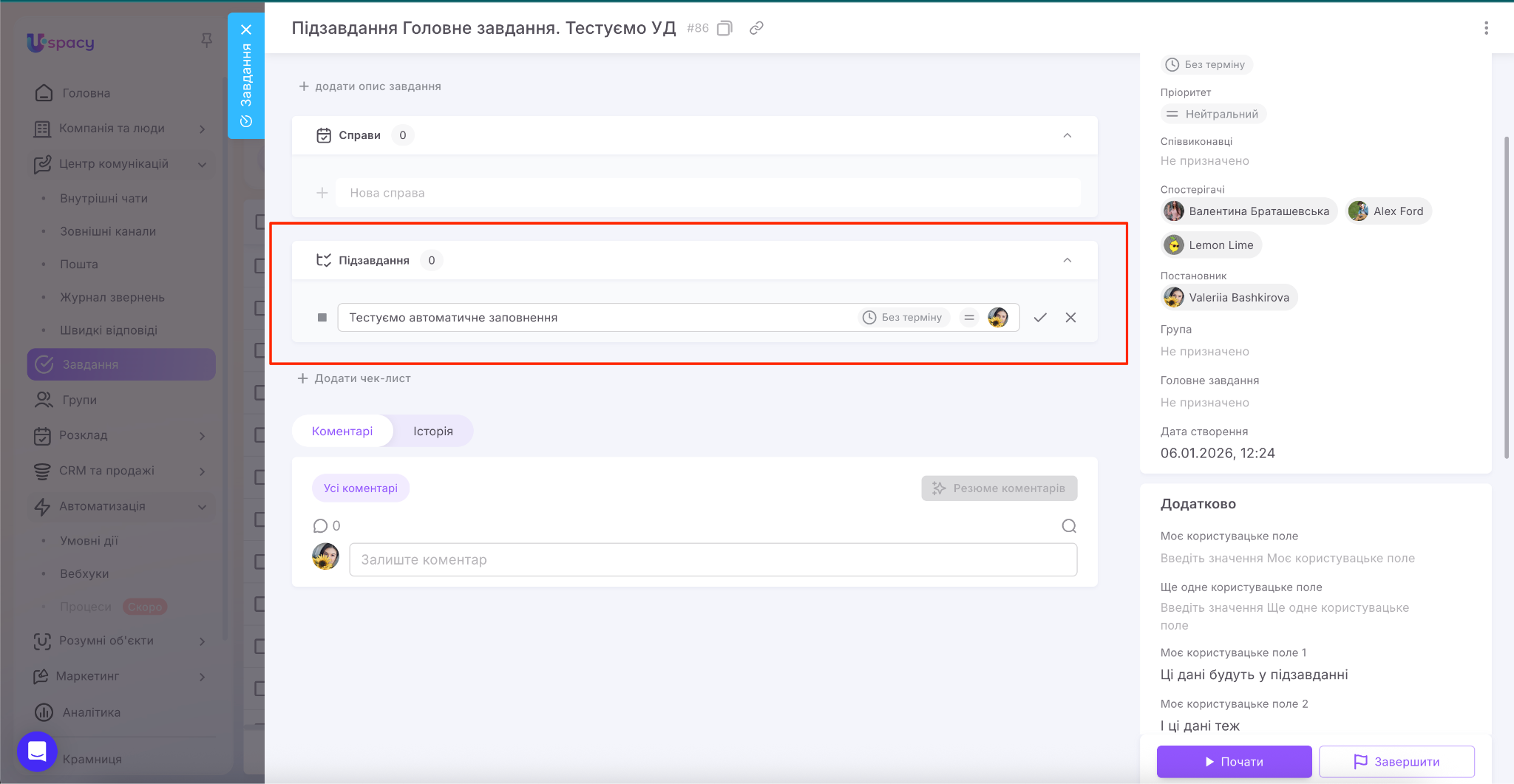Click the Залиште коментар input field
1514x784 pixels.
(713, 560)
